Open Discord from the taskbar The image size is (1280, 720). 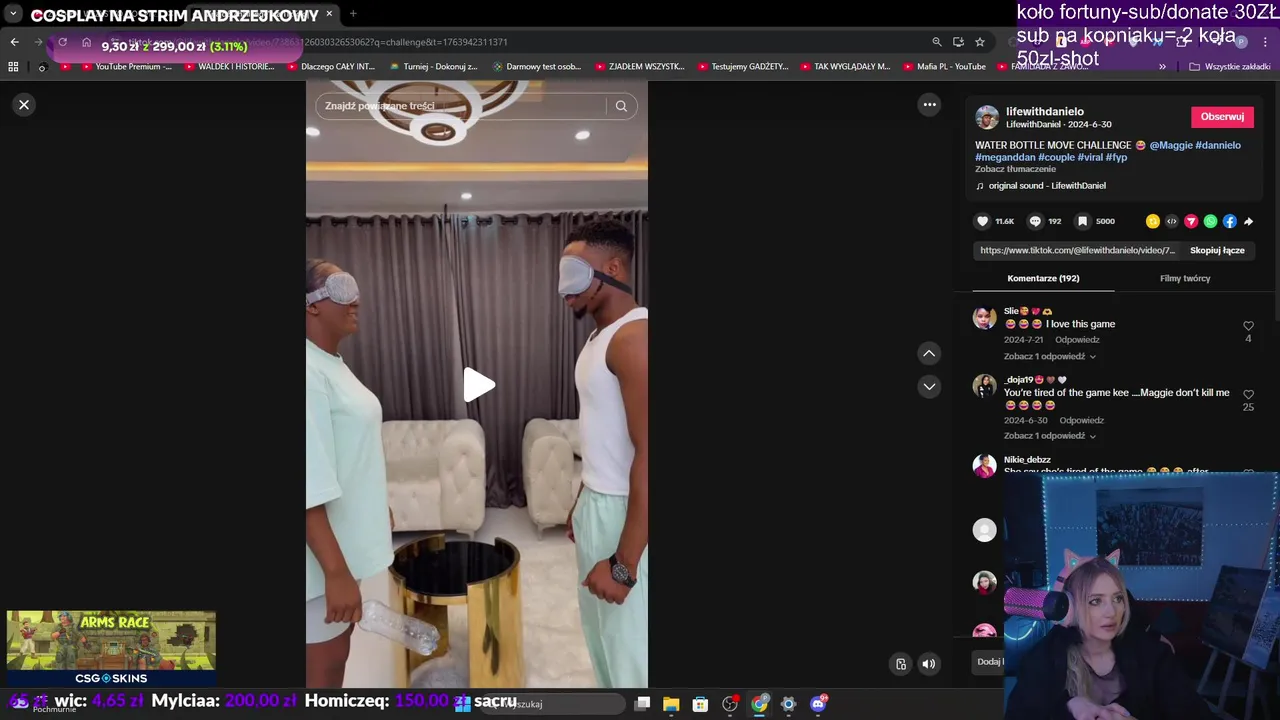pyautogui.click(x=818, y=704)
